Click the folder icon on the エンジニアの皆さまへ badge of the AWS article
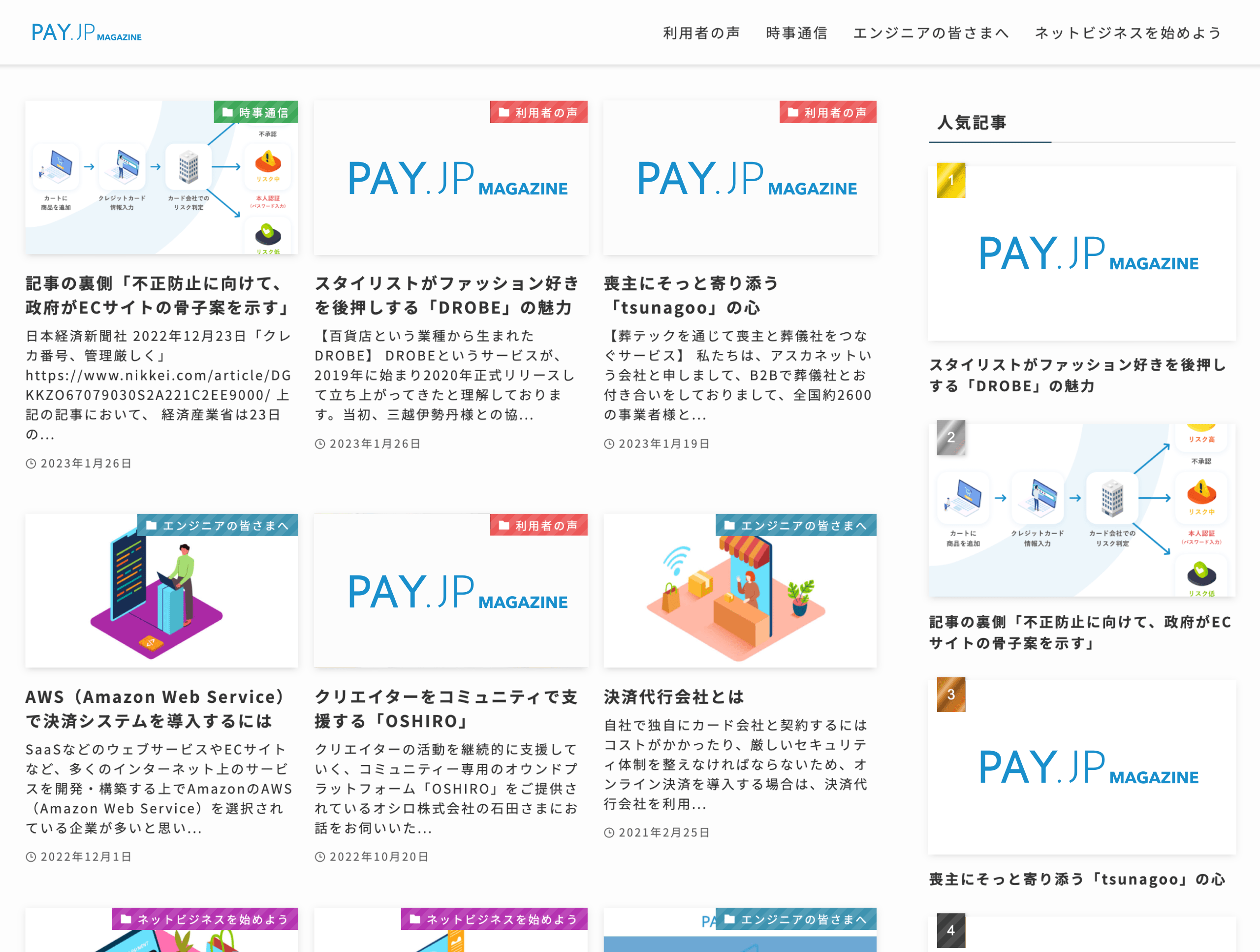Screen dimensions: 1260x952 [151, 525]
